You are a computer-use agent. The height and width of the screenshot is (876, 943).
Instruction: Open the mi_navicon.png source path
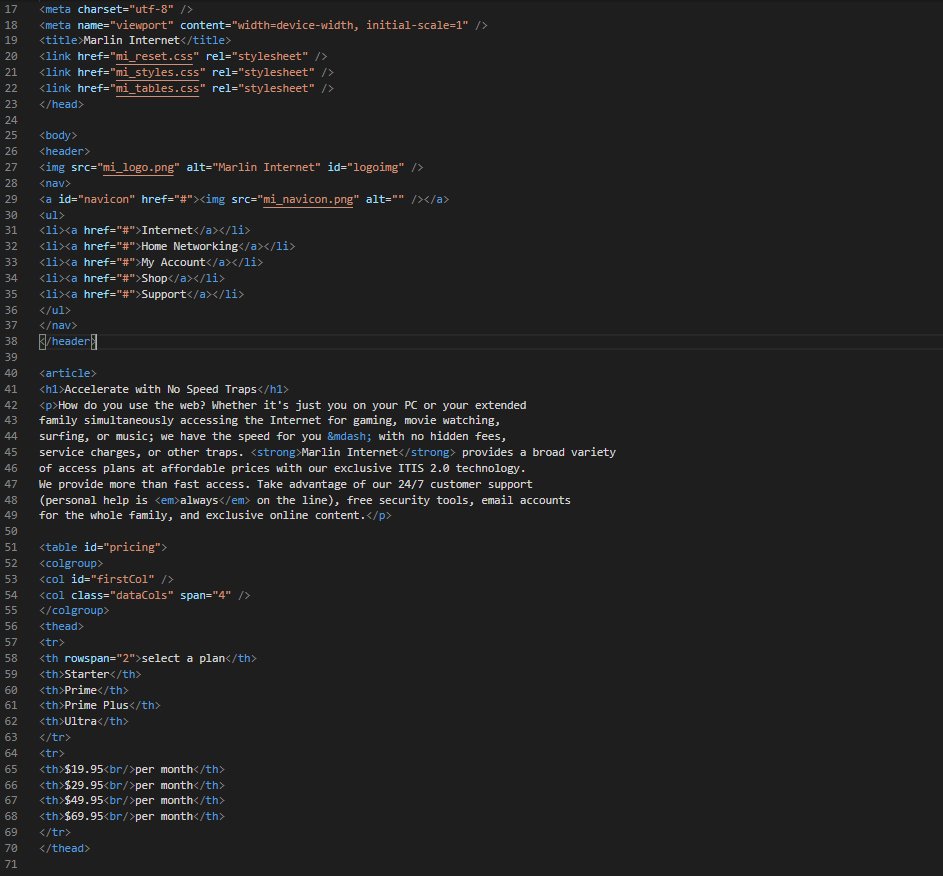pyautogui.click(x=309, y=199)
